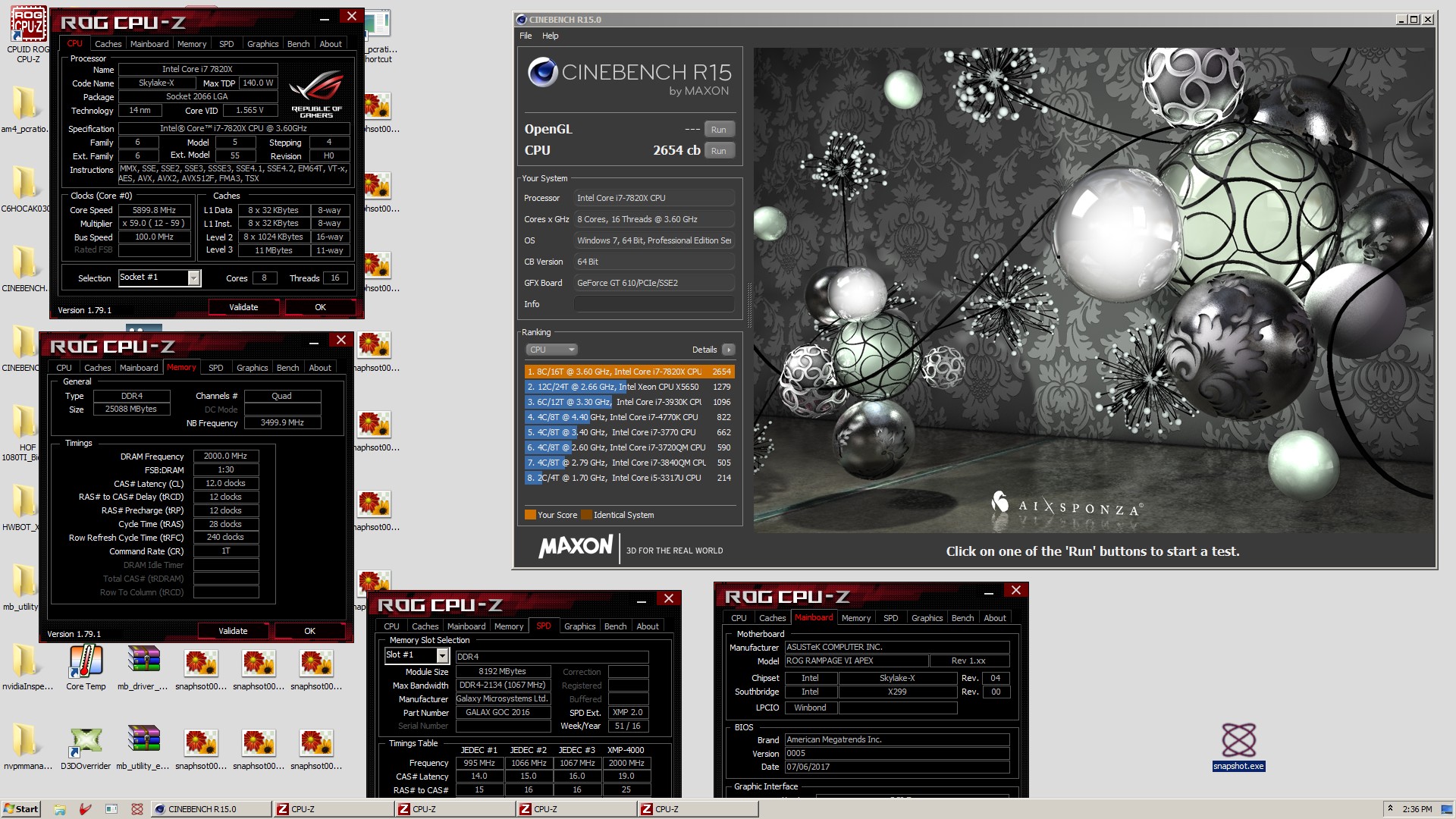Open the mb_utility folder icon
Screen dimensions: 1456x819
(x=23, y=588)
